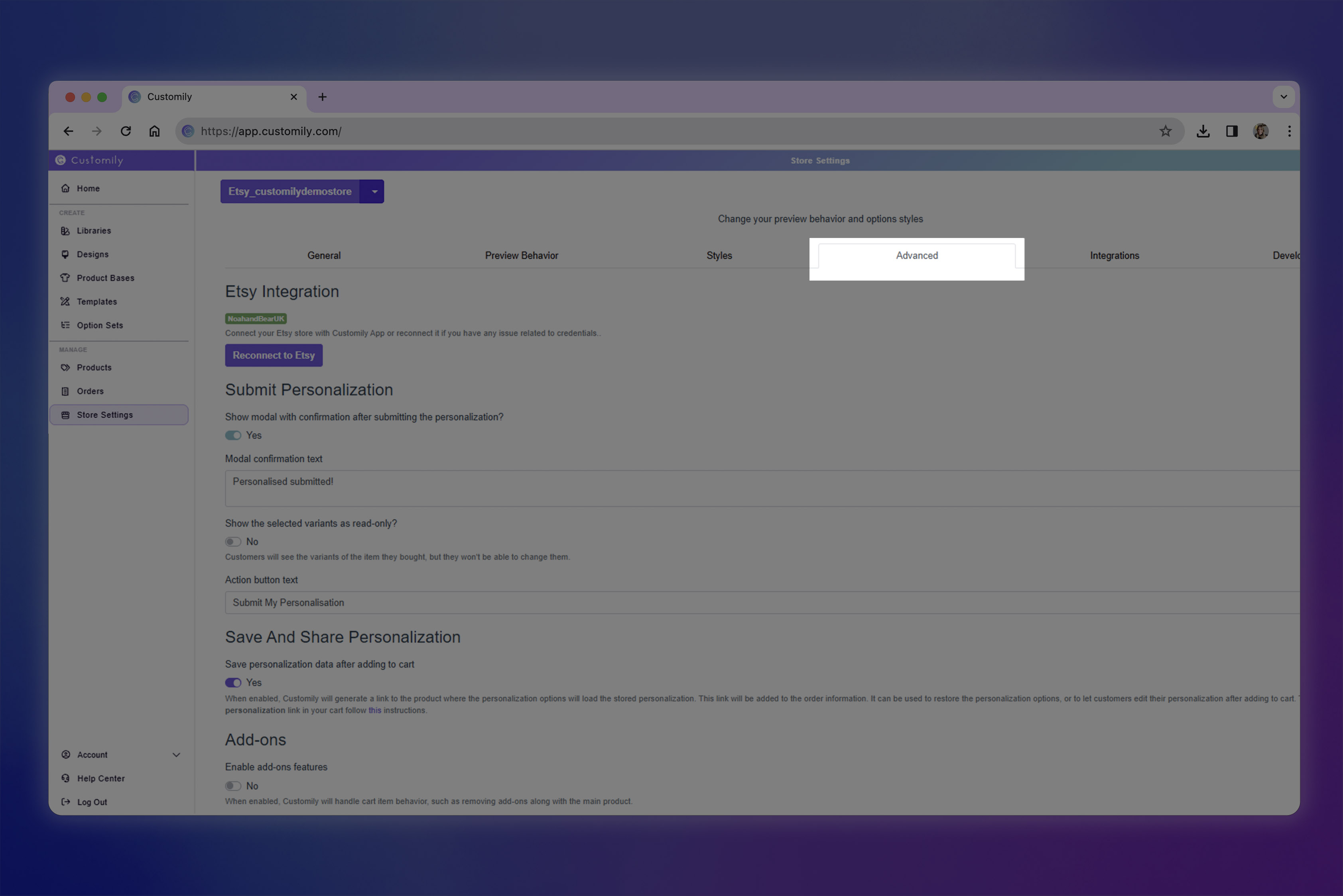This screenshot has width=1343, height=896.
Task: Open the 'this' instructions link
Action: [x=374, y=710]
